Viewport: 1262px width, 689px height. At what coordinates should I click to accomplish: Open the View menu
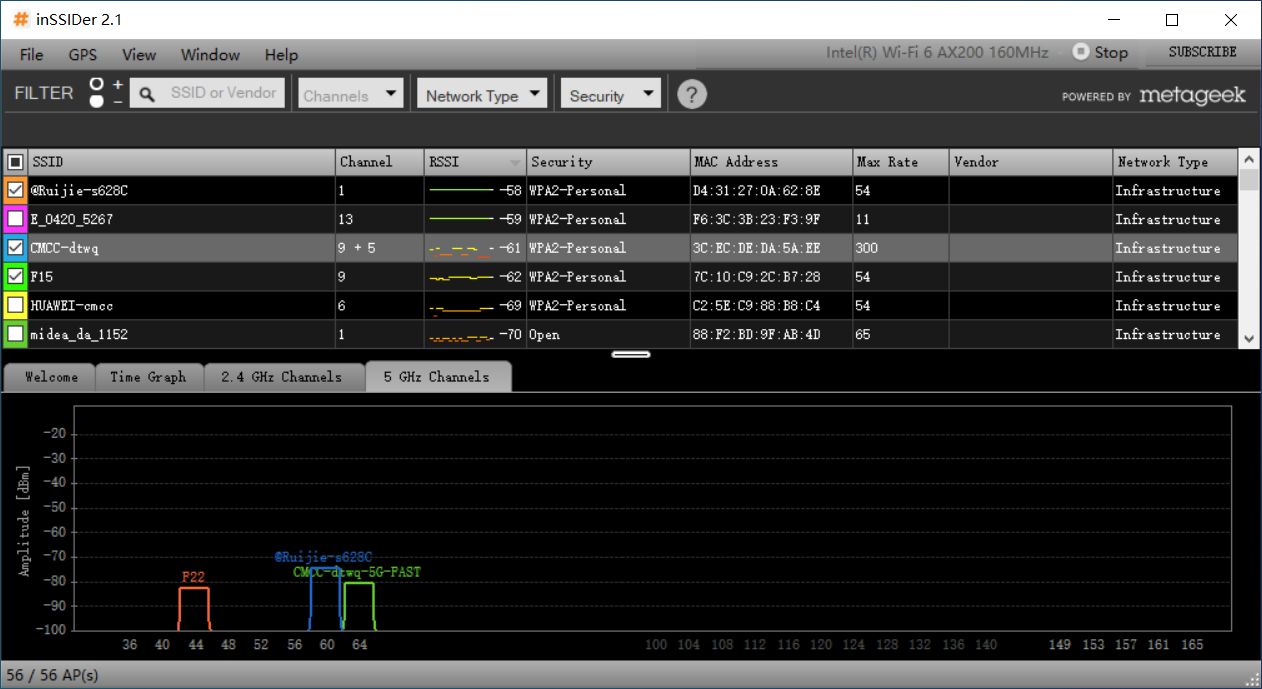pyautogui.click(x=139, y=54)
